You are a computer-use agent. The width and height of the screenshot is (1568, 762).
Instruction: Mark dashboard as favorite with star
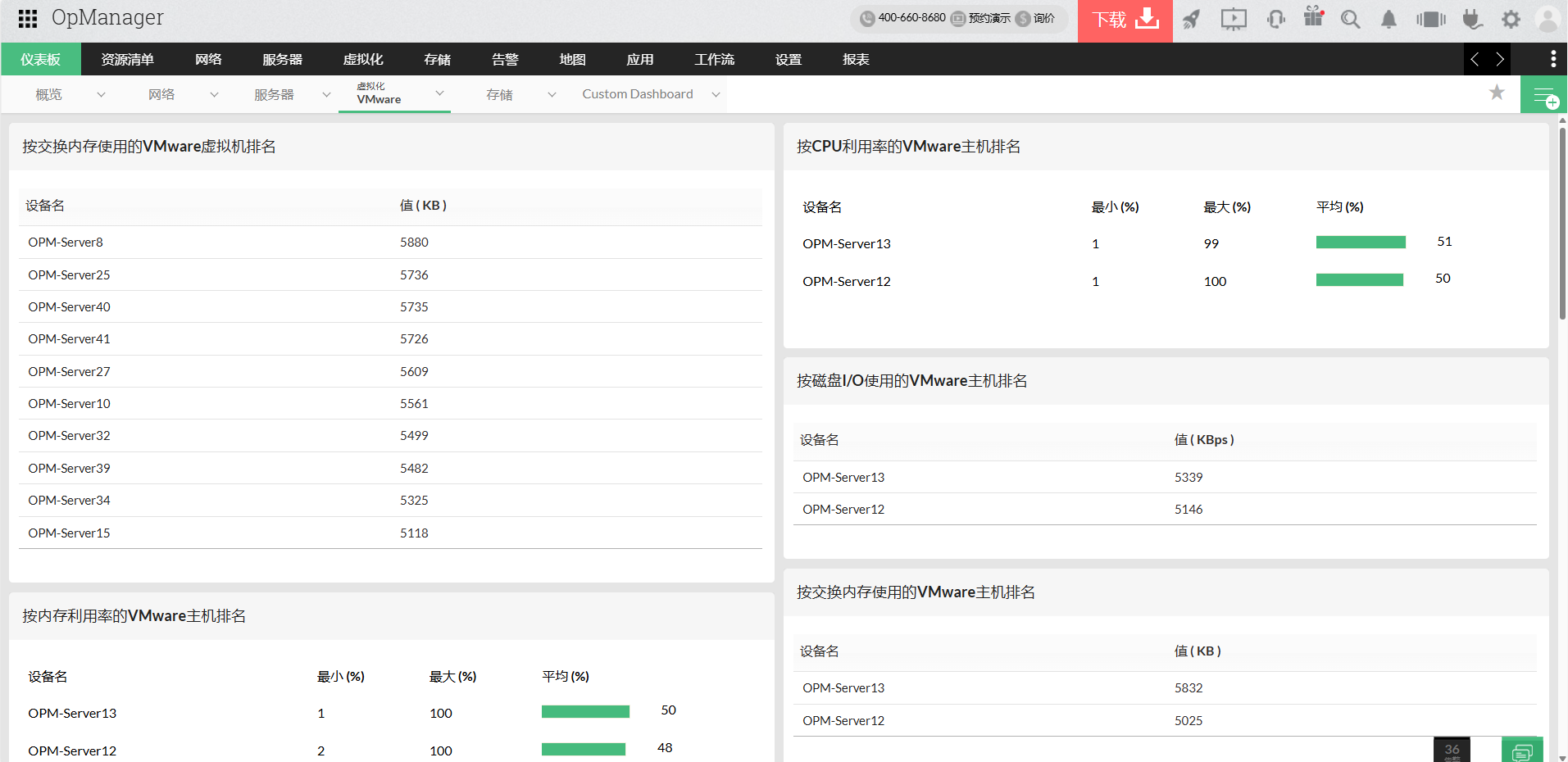point(1497,93)
